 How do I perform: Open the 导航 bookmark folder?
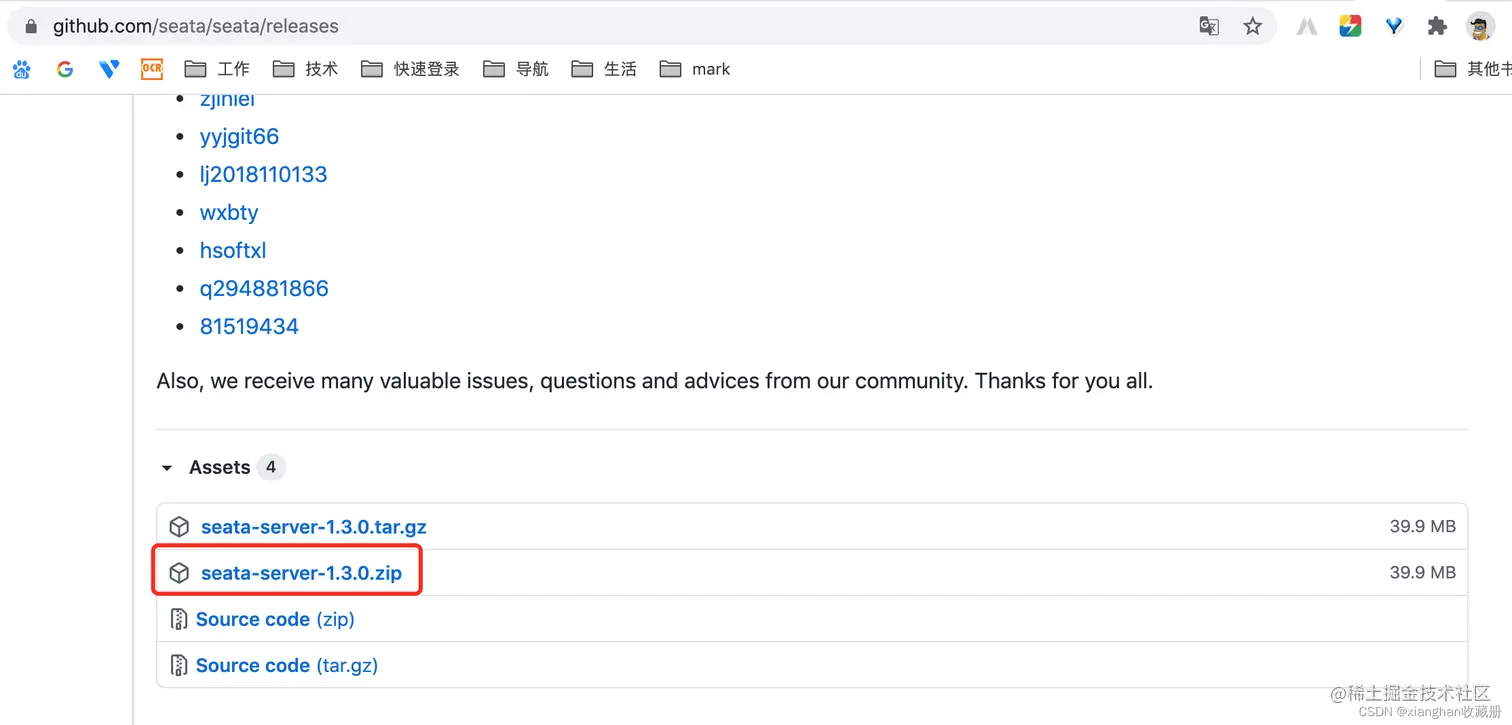pyautogui.click(x=516, y=69)
